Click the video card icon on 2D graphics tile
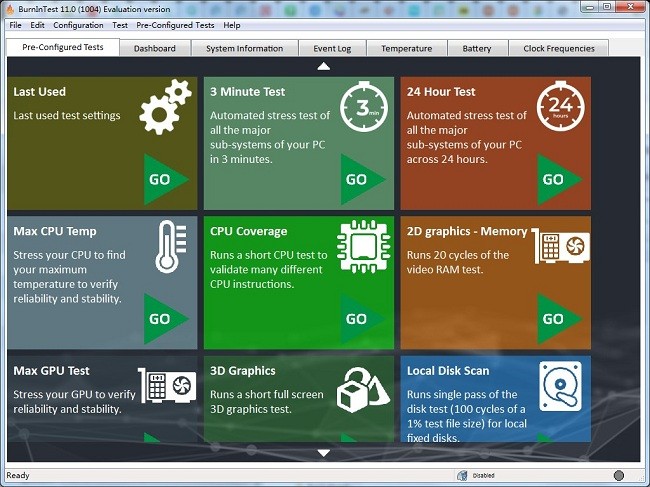This screenshot has width=650, height=487. tap(560, 245)
